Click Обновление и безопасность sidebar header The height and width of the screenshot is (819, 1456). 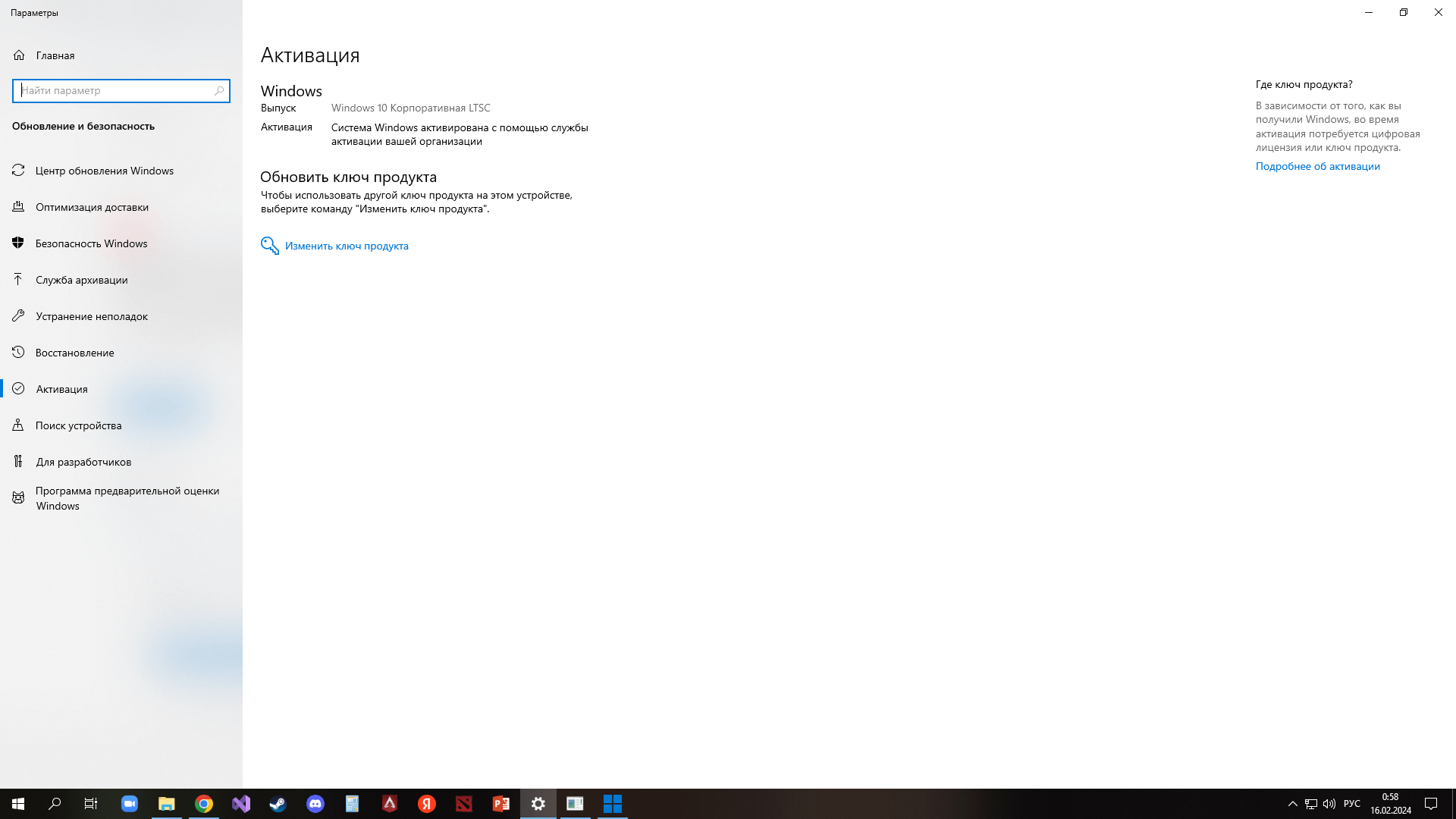(x=83, y=126)
